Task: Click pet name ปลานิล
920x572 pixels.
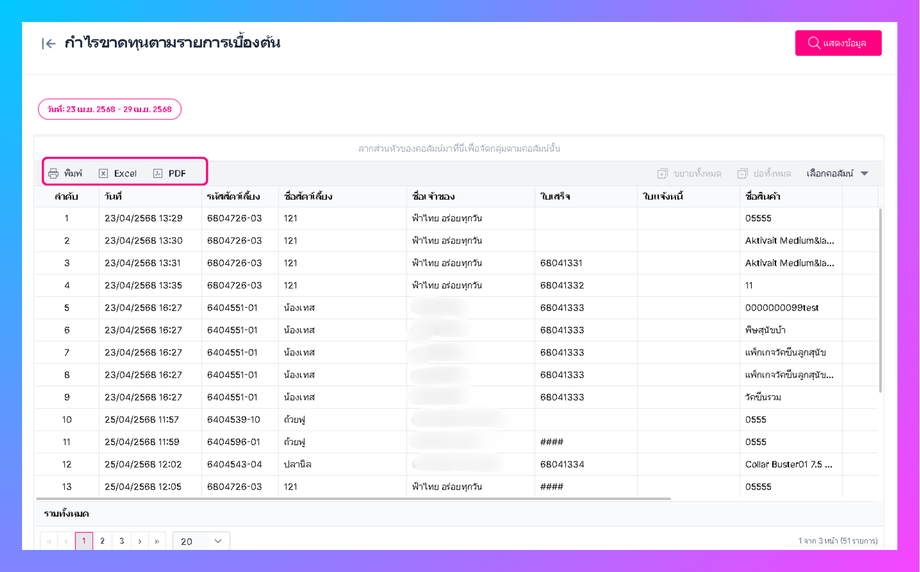Action: (297, 464)
